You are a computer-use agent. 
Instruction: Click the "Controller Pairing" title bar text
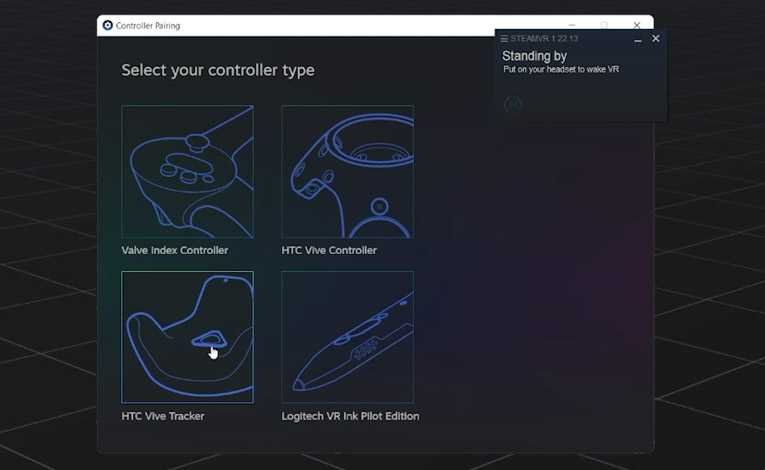tap(148, 25)
